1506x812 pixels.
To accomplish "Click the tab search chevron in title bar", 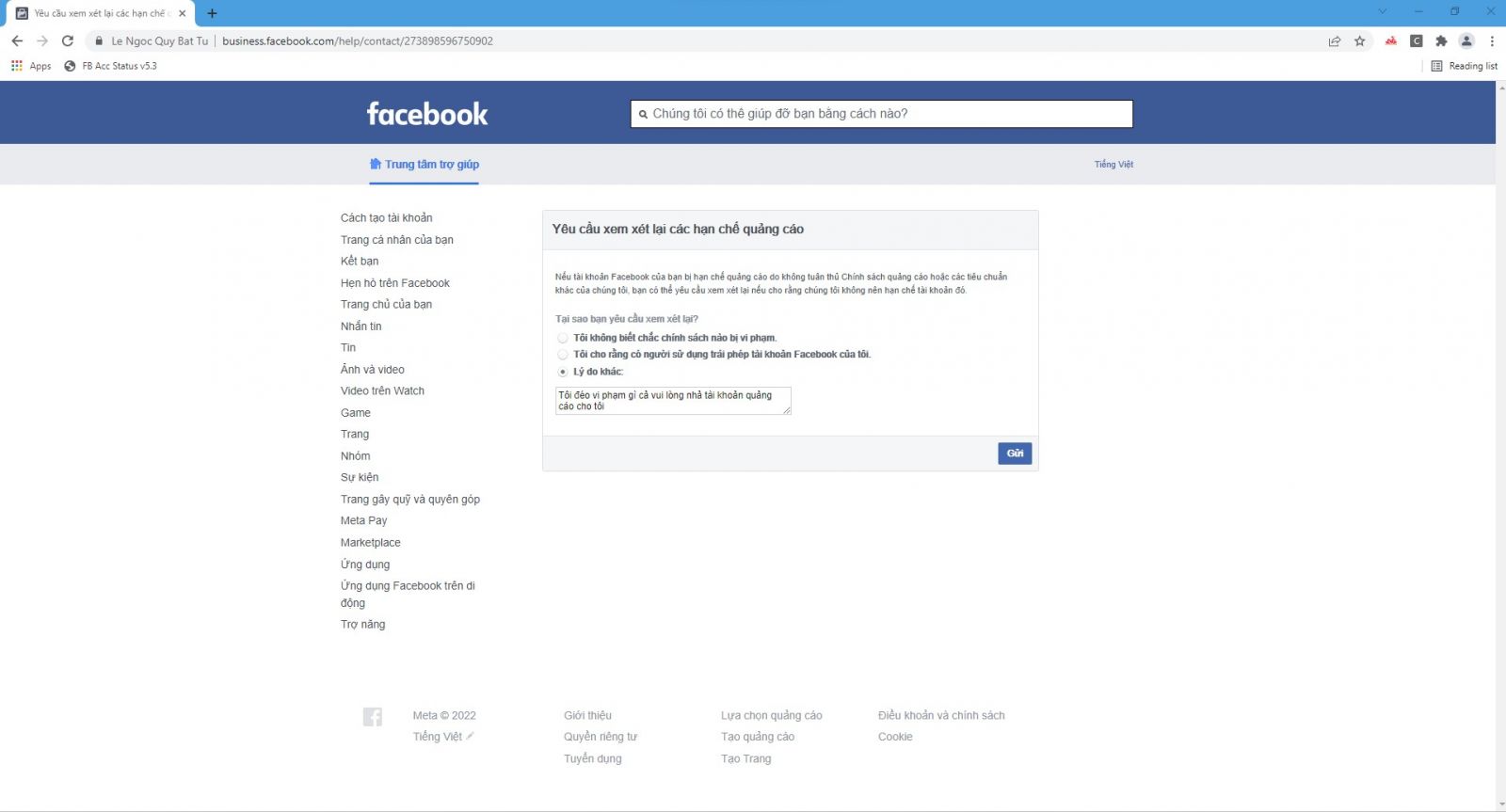I will pos(1383,11).
